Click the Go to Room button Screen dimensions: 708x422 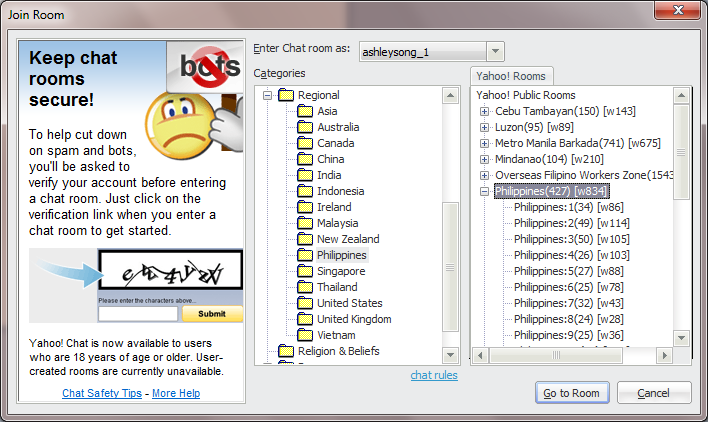point(572,393)
